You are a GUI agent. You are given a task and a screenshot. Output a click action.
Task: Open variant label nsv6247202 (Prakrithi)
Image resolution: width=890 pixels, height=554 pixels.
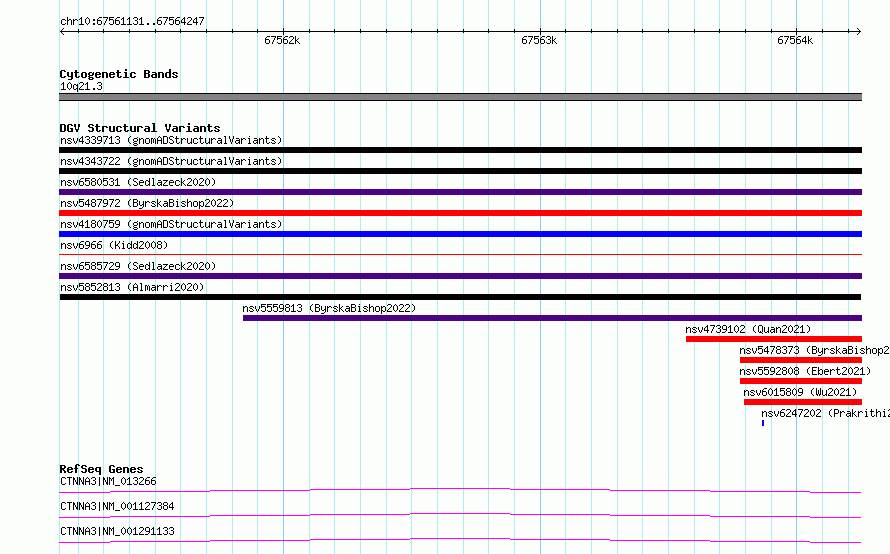(x=825, y=413)
